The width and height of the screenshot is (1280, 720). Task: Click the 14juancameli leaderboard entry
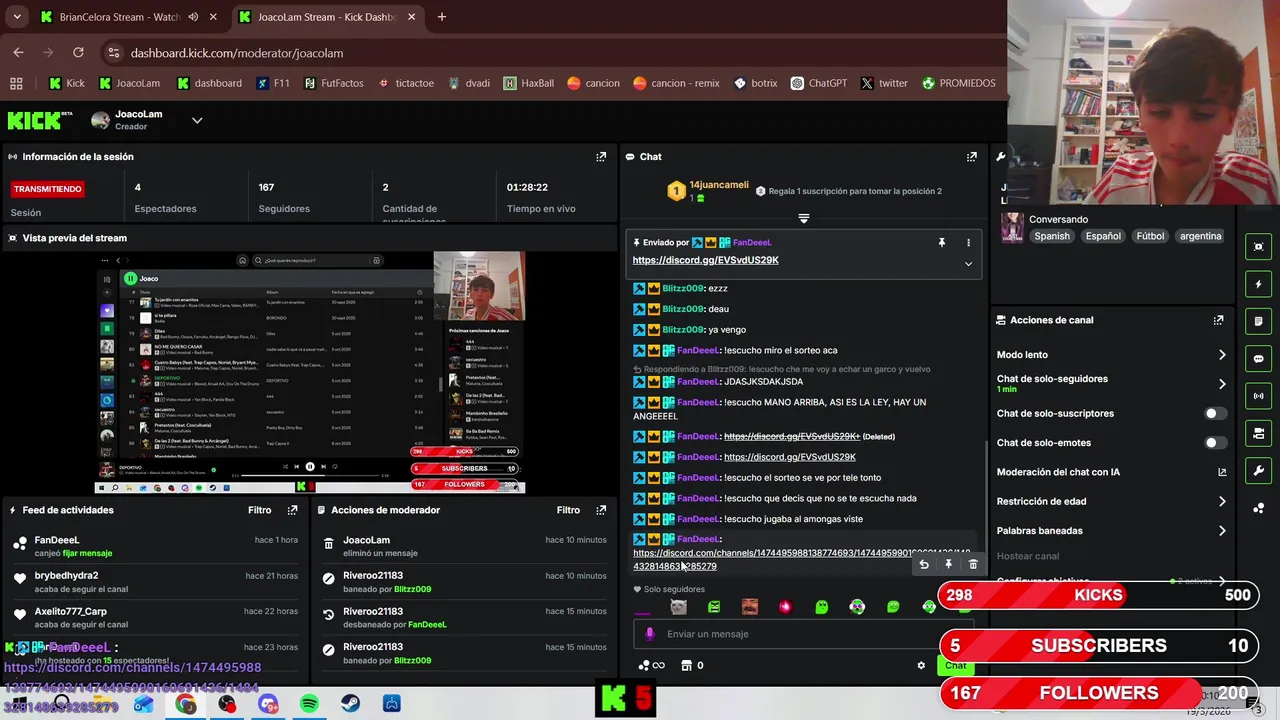(707, 190)
